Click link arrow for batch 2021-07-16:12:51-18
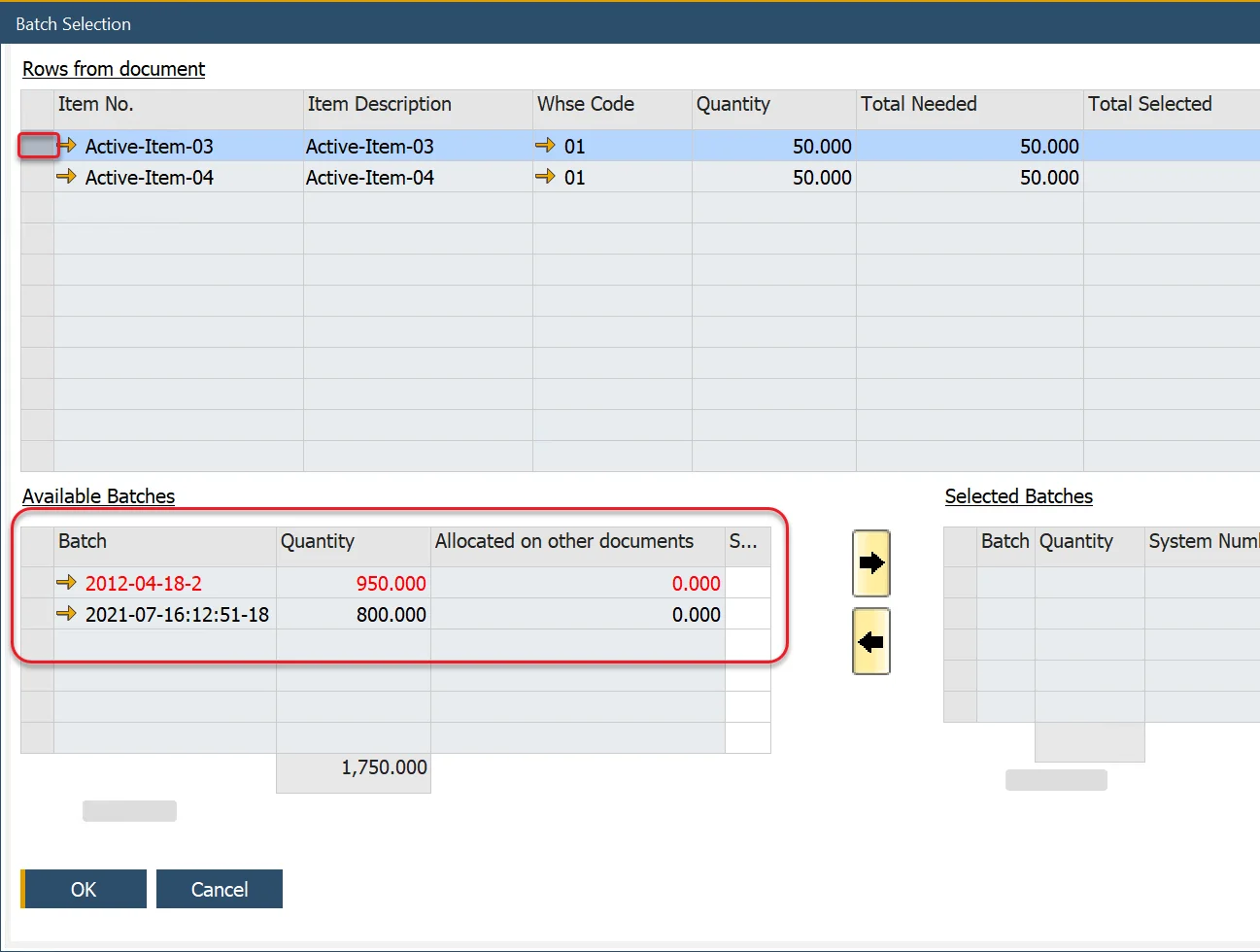Viewport: 1260px width, 952px height. (x=66, y=614)
